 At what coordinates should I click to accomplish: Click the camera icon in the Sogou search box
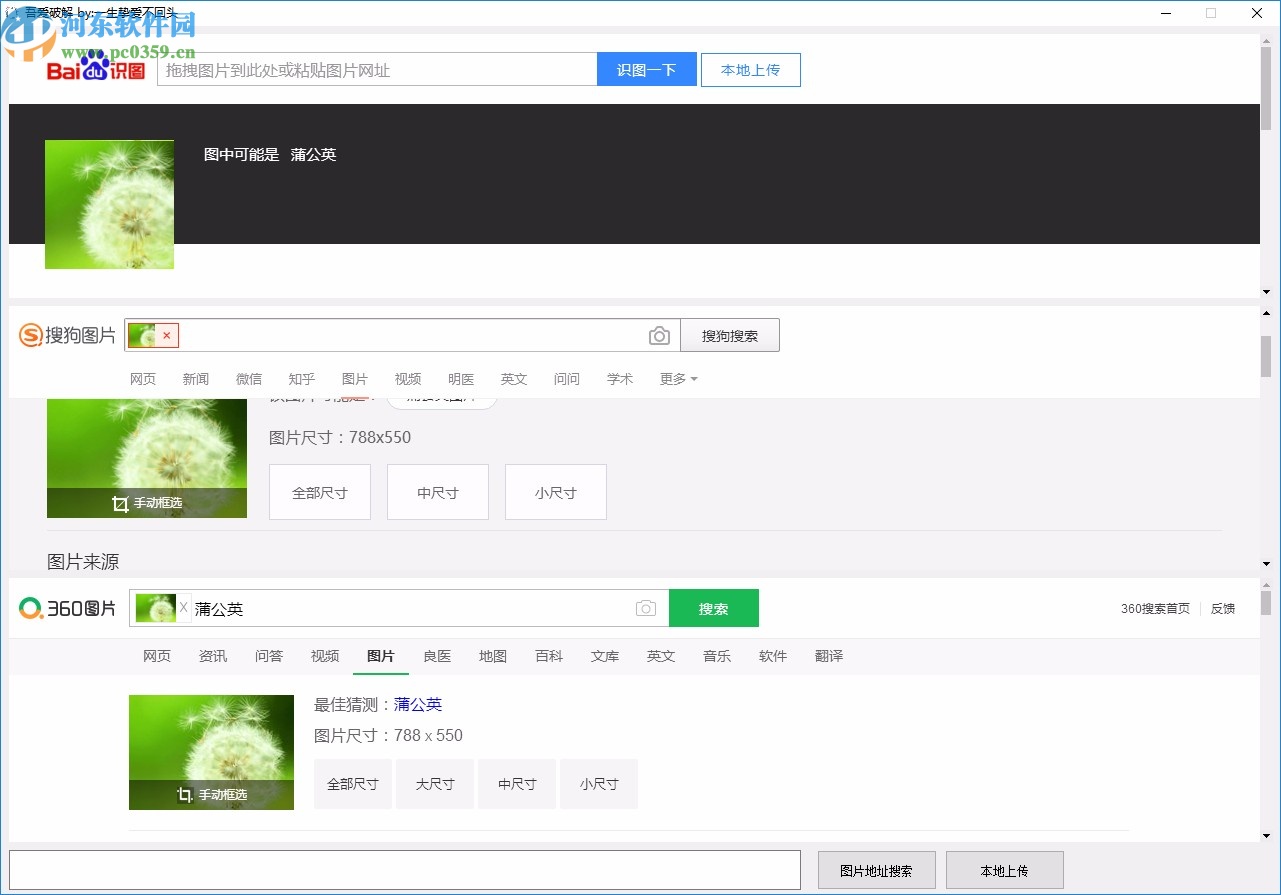(659, 335)
